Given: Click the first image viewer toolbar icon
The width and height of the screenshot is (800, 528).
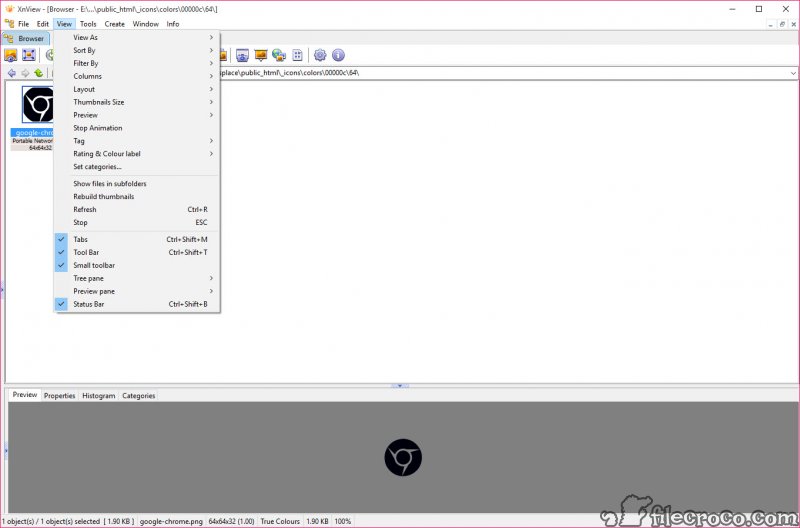Looking at the screenshot, I should tap(11, 55).
